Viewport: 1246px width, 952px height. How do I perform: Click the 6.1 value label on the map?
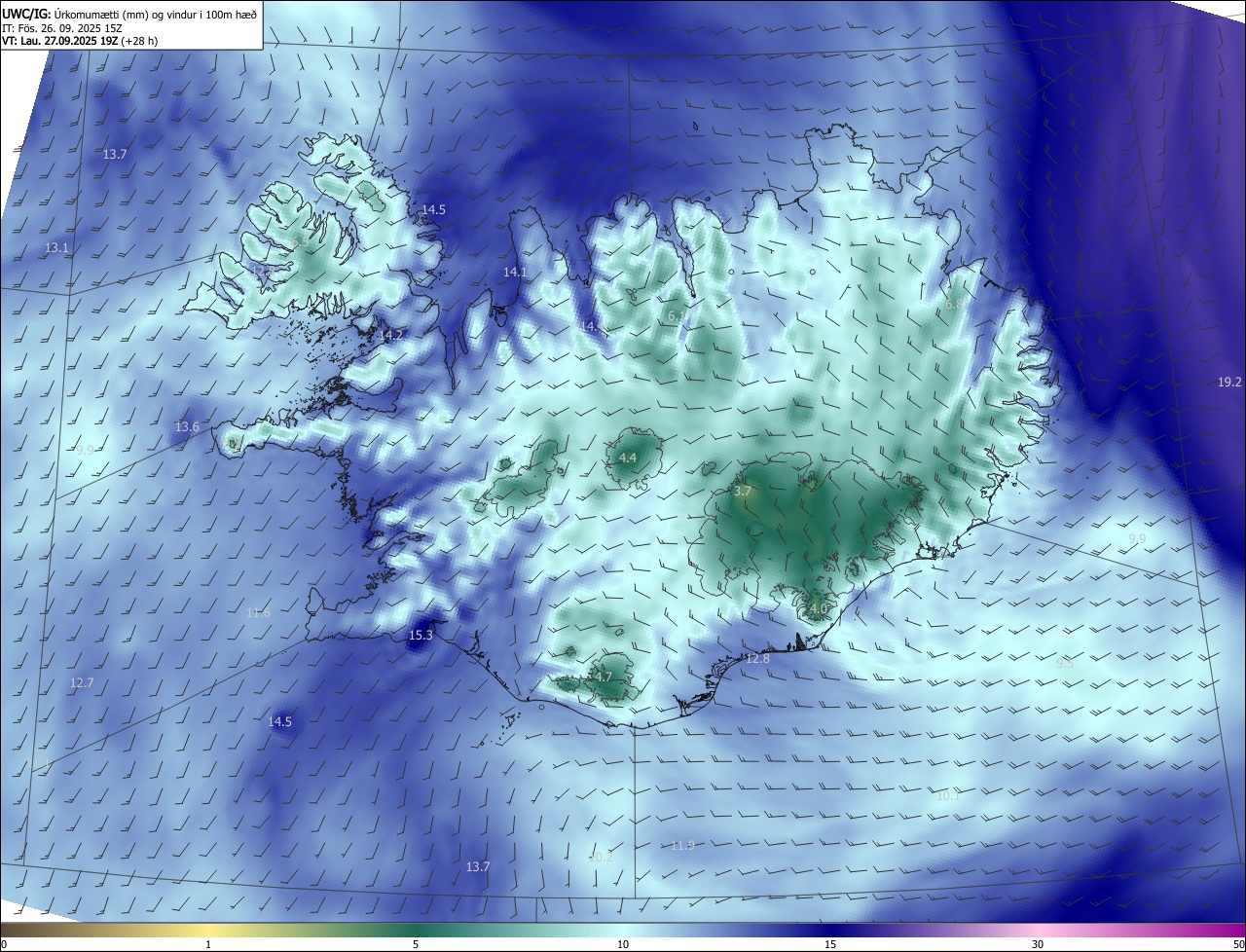(677, 316)
